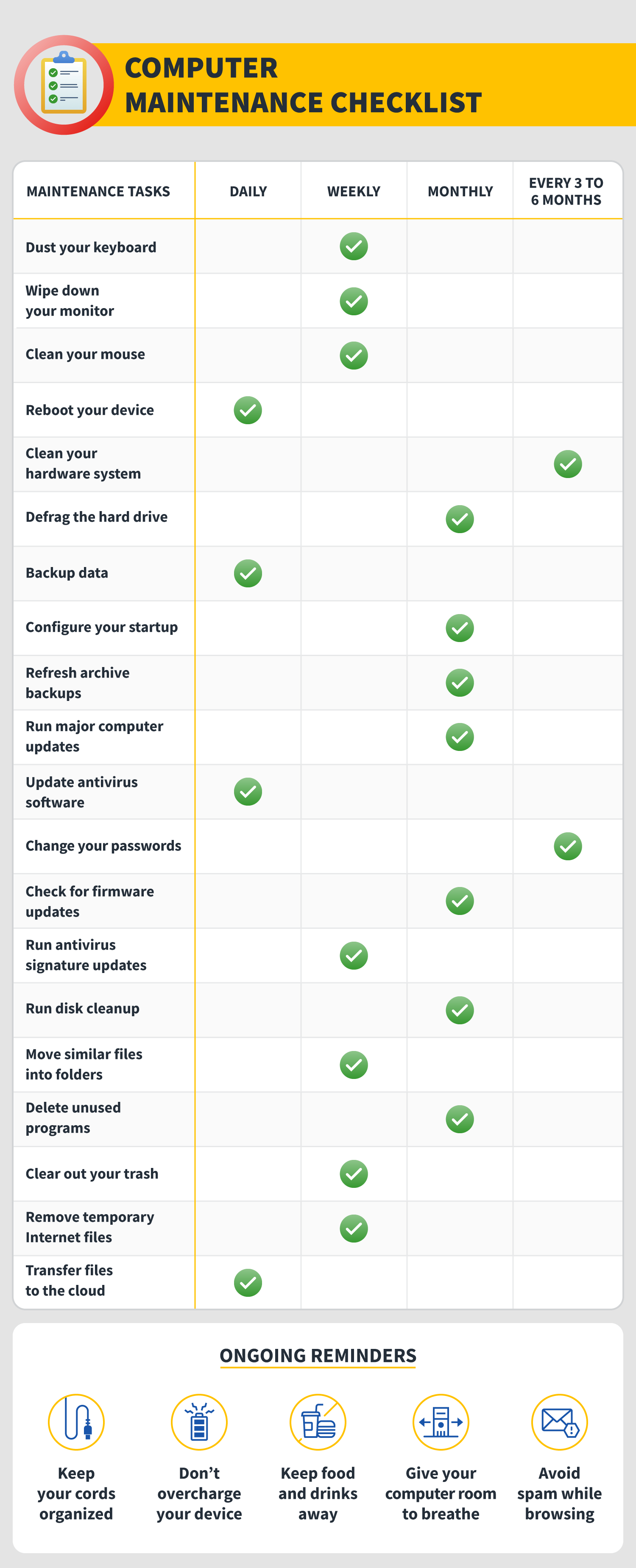Select the EVERY 3 TO 6 MONTHS header
Image resolution: width=636 pixels, height=1568 pixels.
[566, 192]
